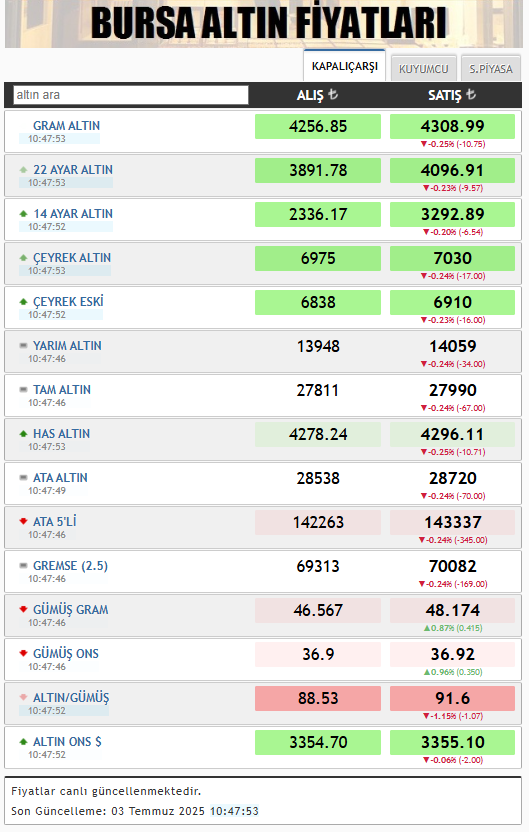The width and height of the screenshot is (532, 832).
Task: Open the TAM ALTIN link
Action: (x=62, y=390)
